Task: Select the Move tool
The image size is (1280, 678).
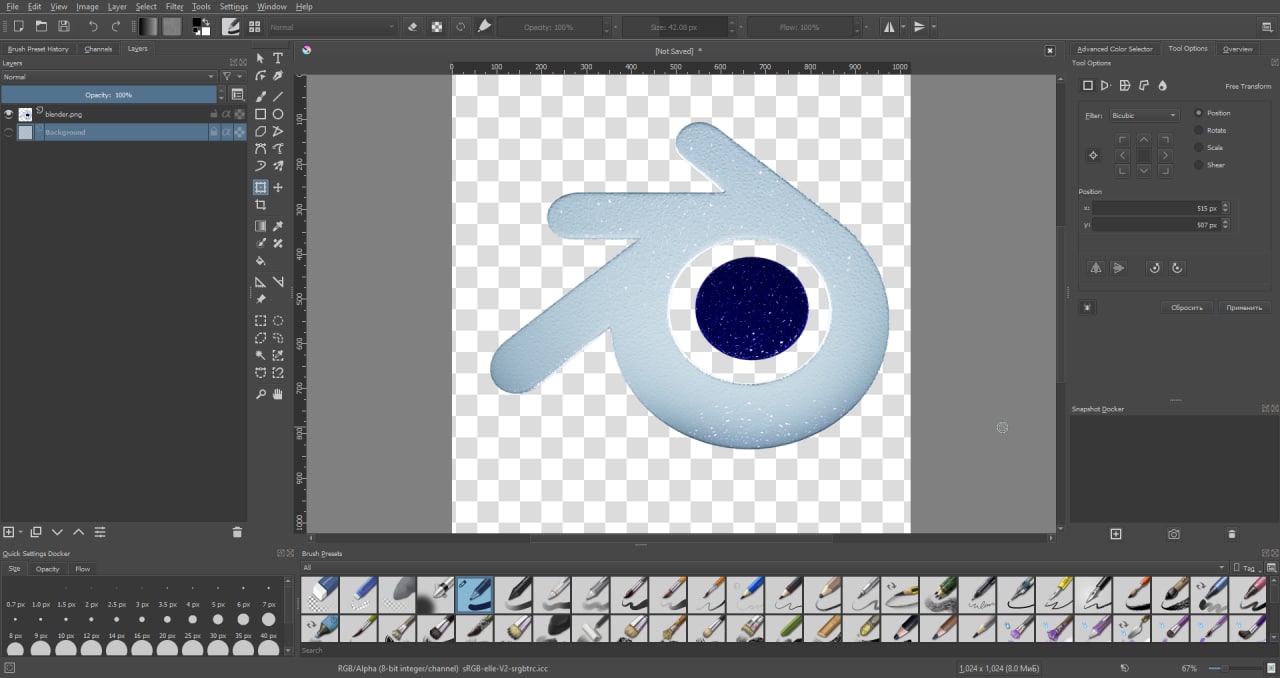Action: click(278, 187)
